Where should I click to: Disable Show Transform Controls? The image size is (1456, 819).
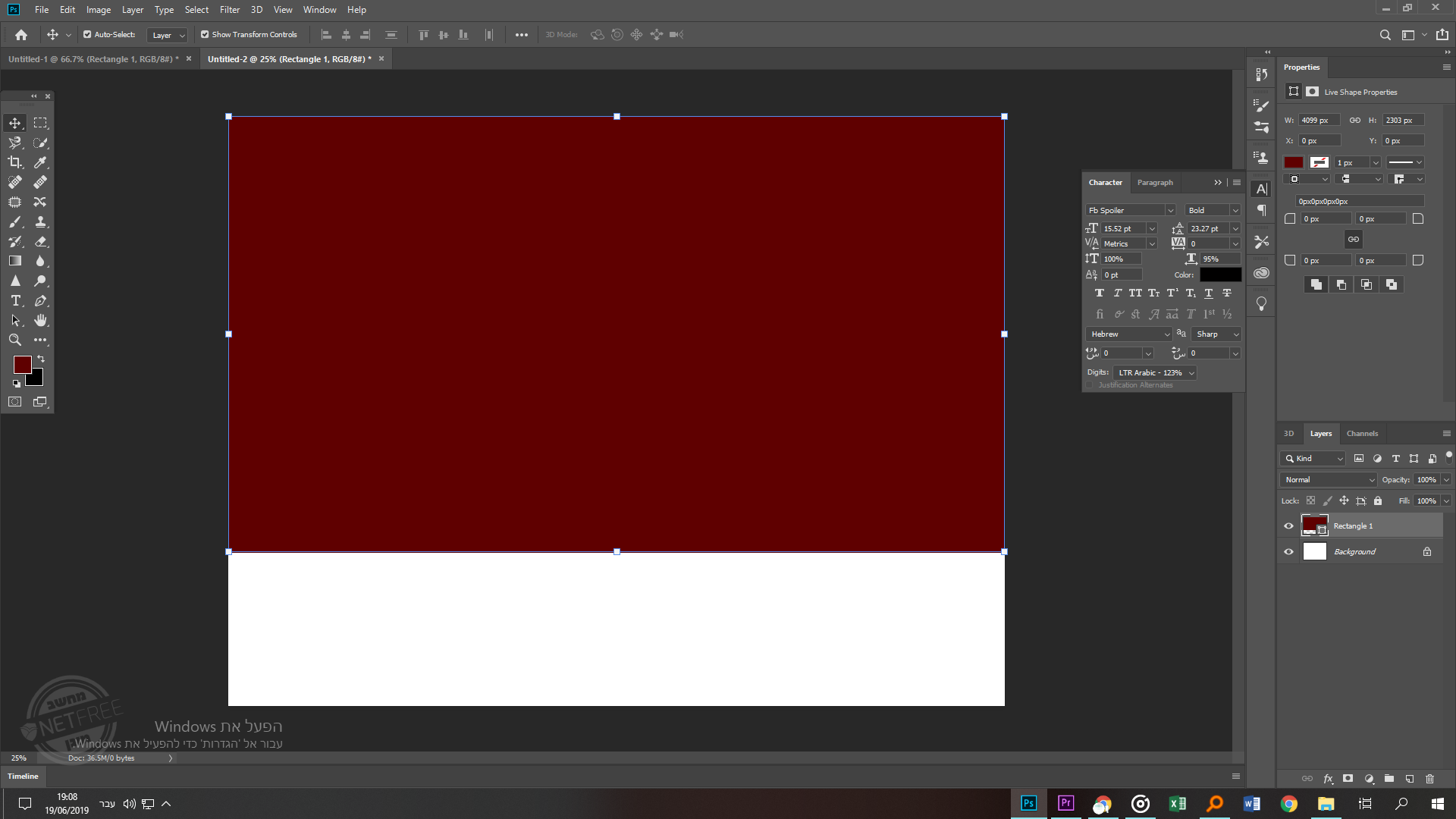pos(204,34)
